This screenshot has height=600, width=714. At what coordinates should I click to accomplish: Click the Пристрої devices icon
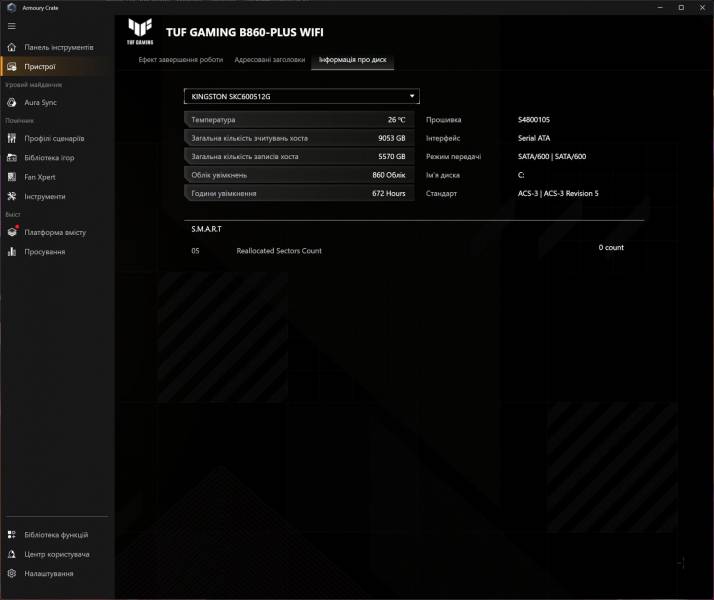pos(12,67)
